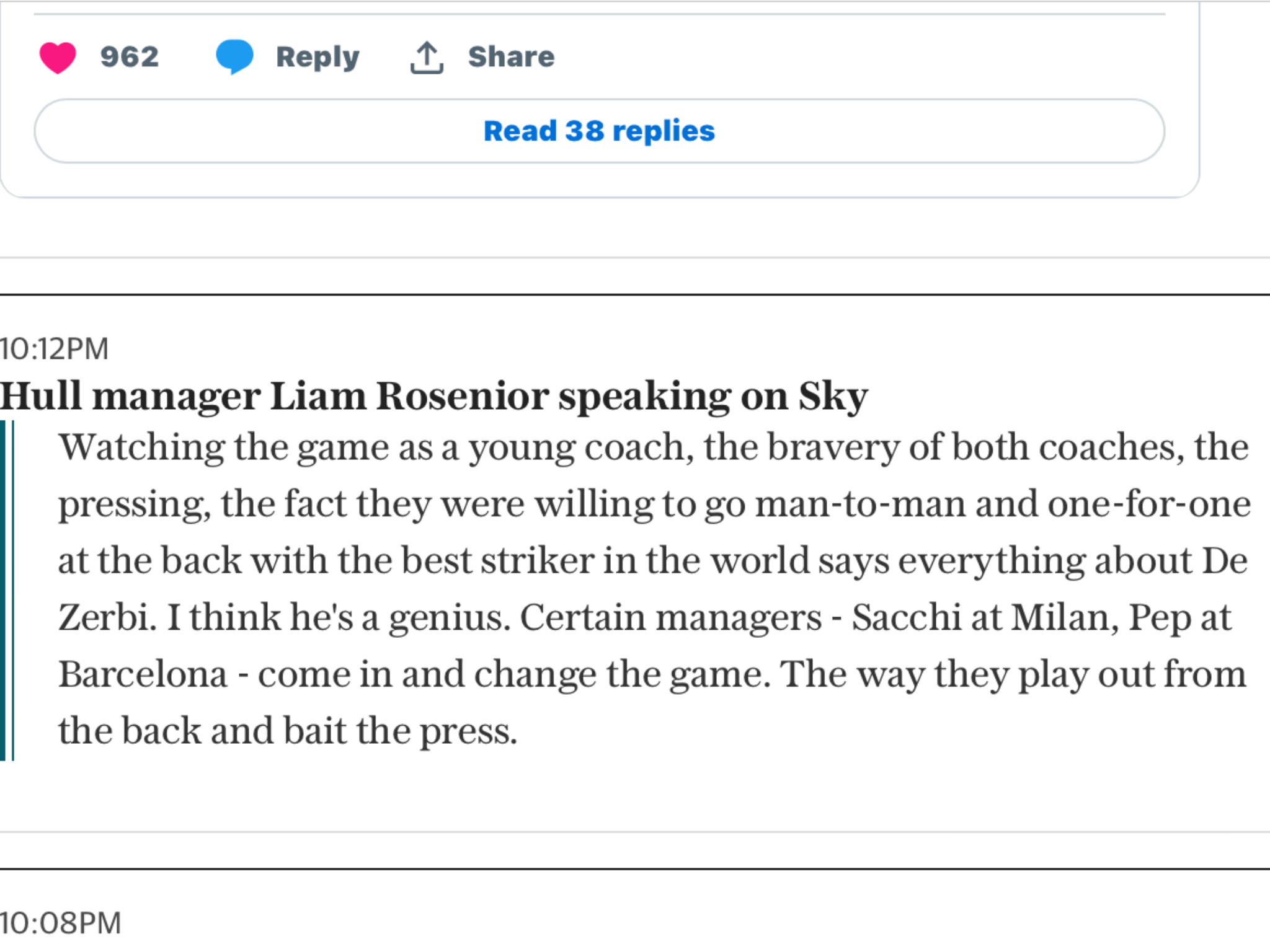
Task: Click the word 'Sky' in the headline
Action: [x=833, y=397]
